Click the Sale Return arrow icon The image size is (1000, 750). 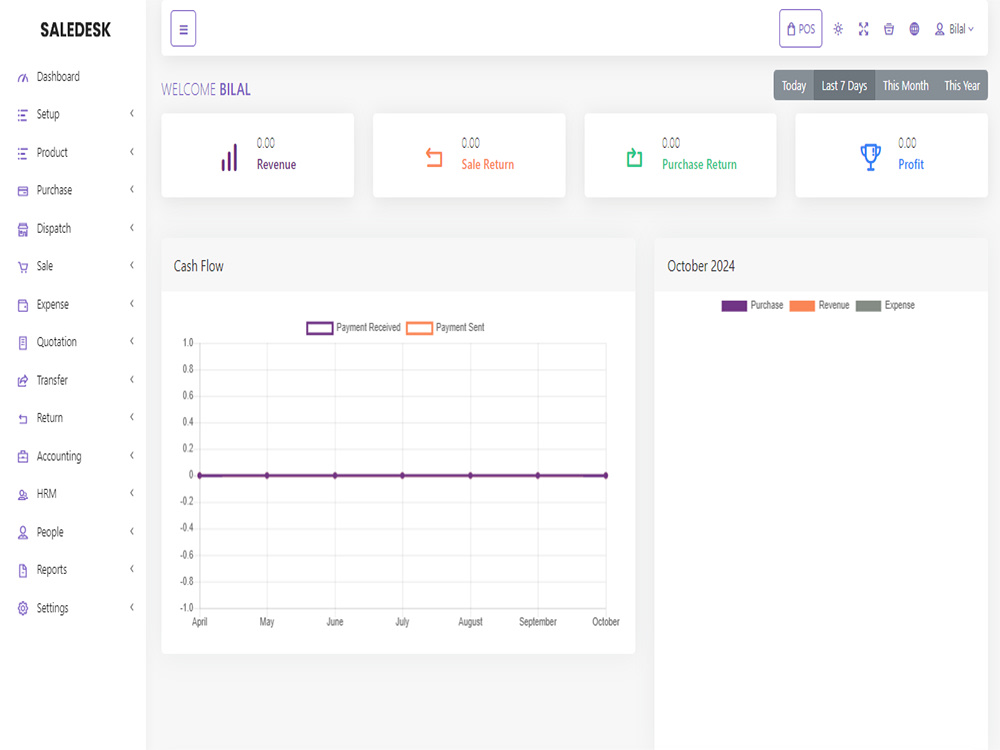point(434,158)
